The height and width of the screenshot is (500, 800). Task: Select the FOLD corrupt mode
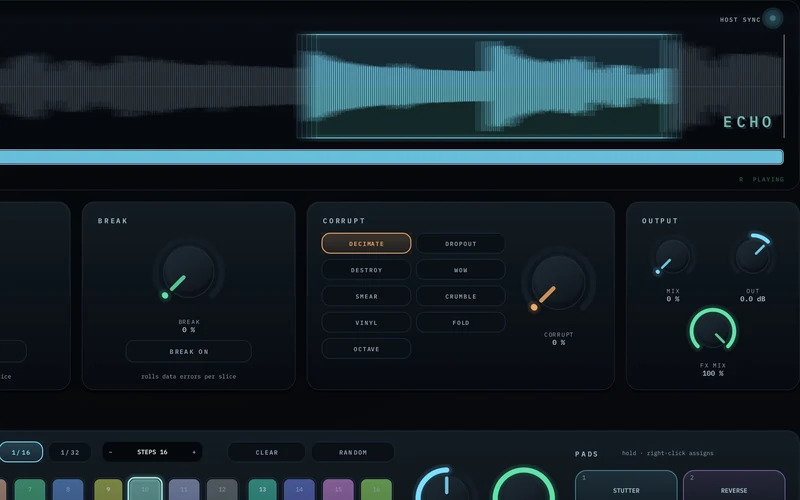tap(461, 322)
